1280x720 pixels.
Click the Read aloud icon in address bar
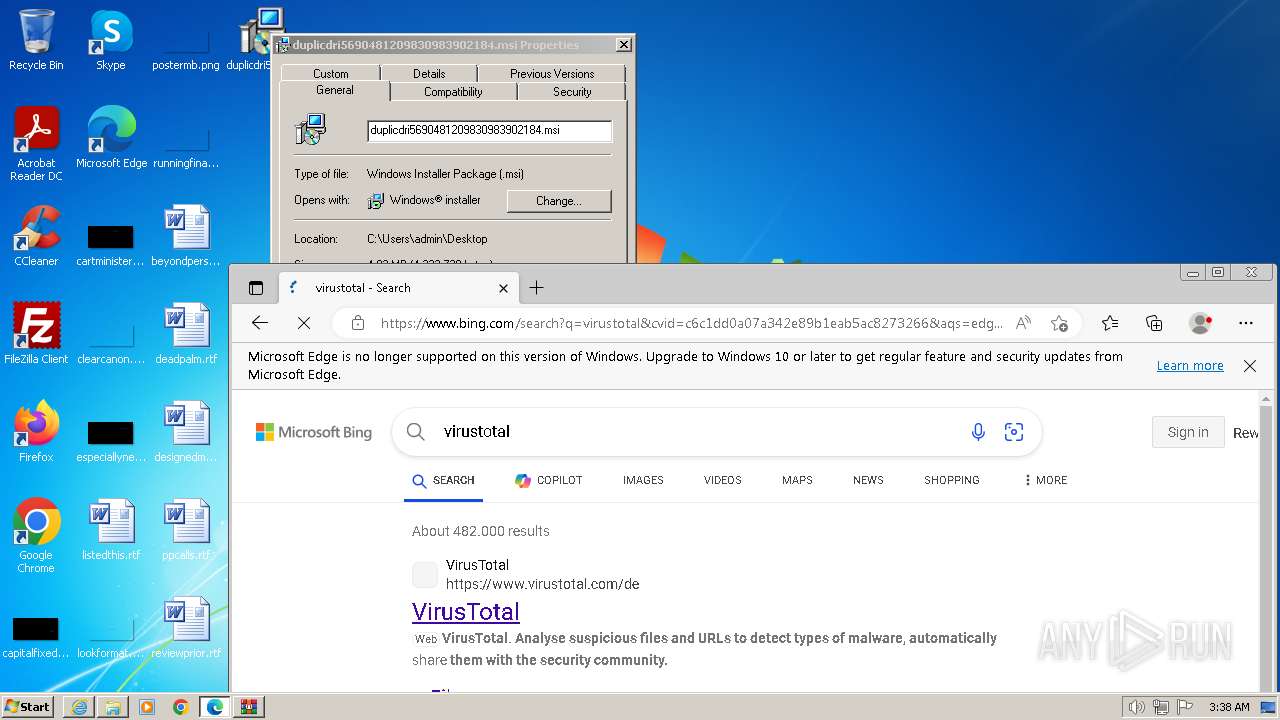tap(1023, 323)
